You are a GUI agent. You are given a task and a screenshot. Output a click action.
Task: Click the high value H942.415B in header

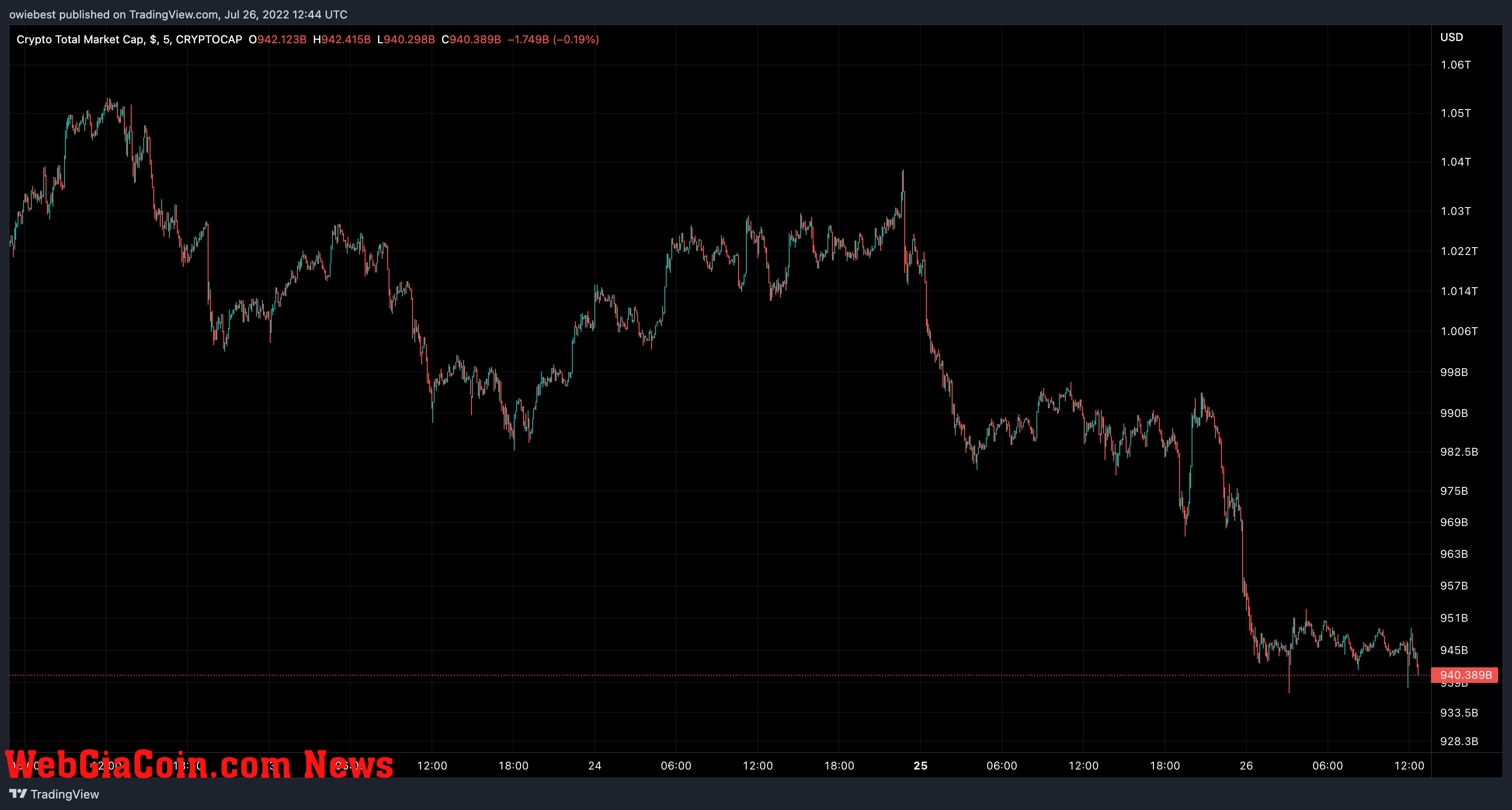[342, 39]
